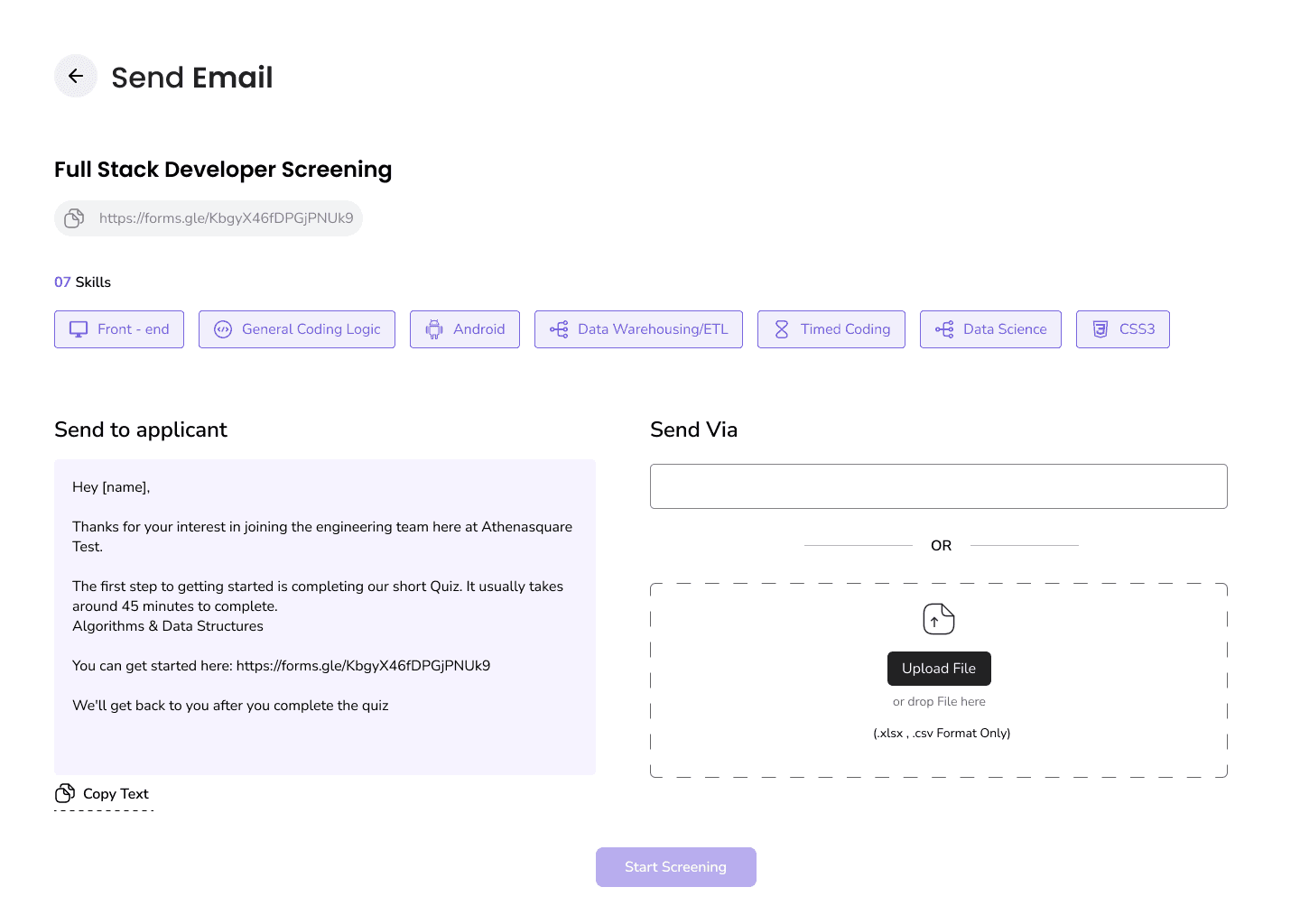
Task: Click the file drop zone area
Action: (x=939, y=680)
